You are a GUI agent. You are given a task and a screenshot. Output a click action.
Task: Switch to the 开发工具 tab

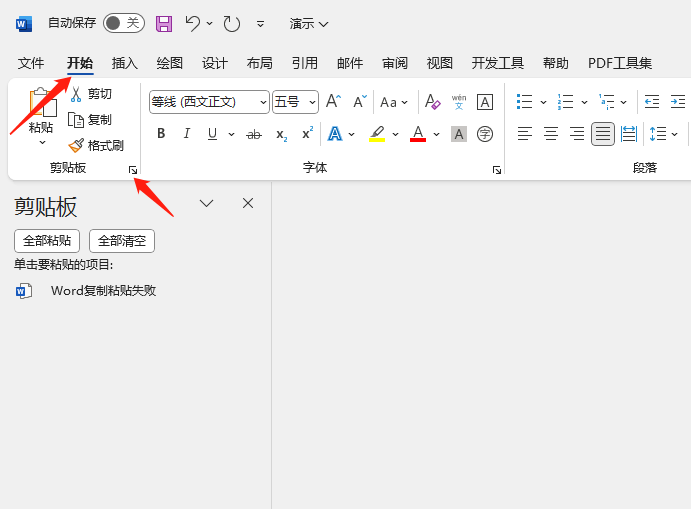[498, 63]
